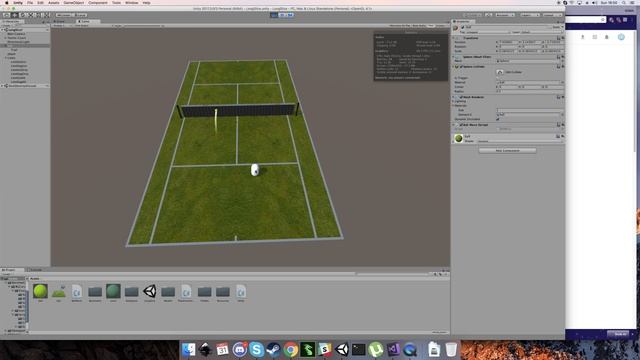This screenshot has width=640, height=360.
Task: Select Main Camera in the Hierarchy
Action: [16, 34]
